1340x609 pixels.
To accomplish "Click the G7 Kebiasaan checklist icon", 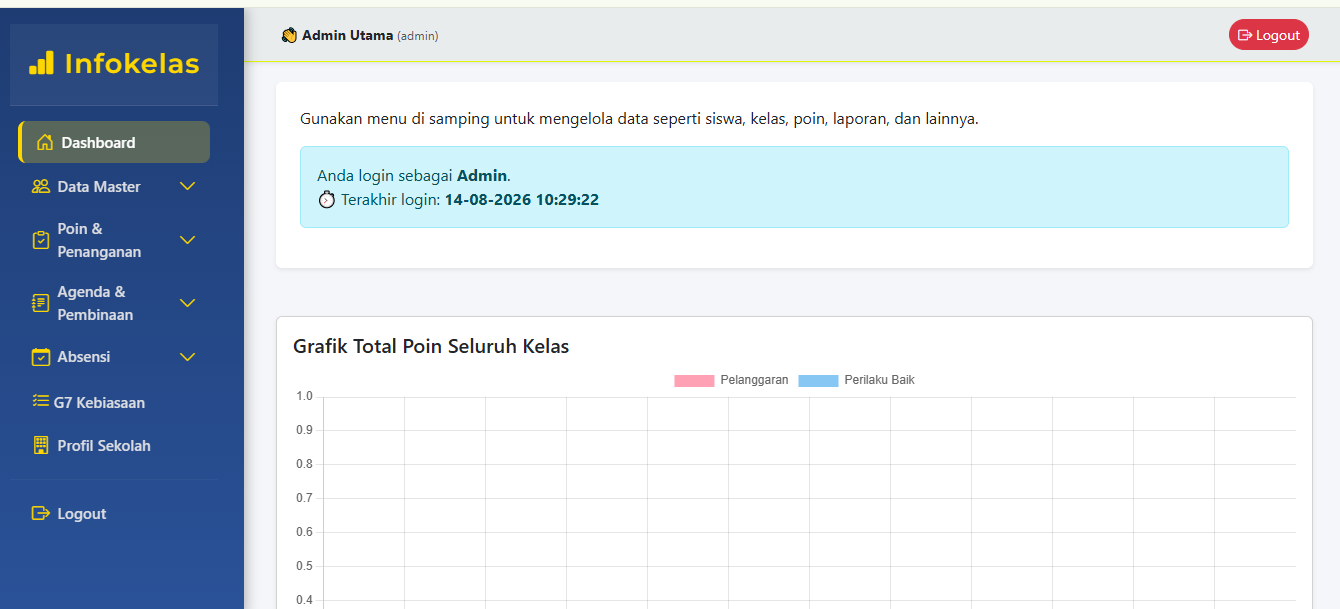I will (x=41, y=401).
